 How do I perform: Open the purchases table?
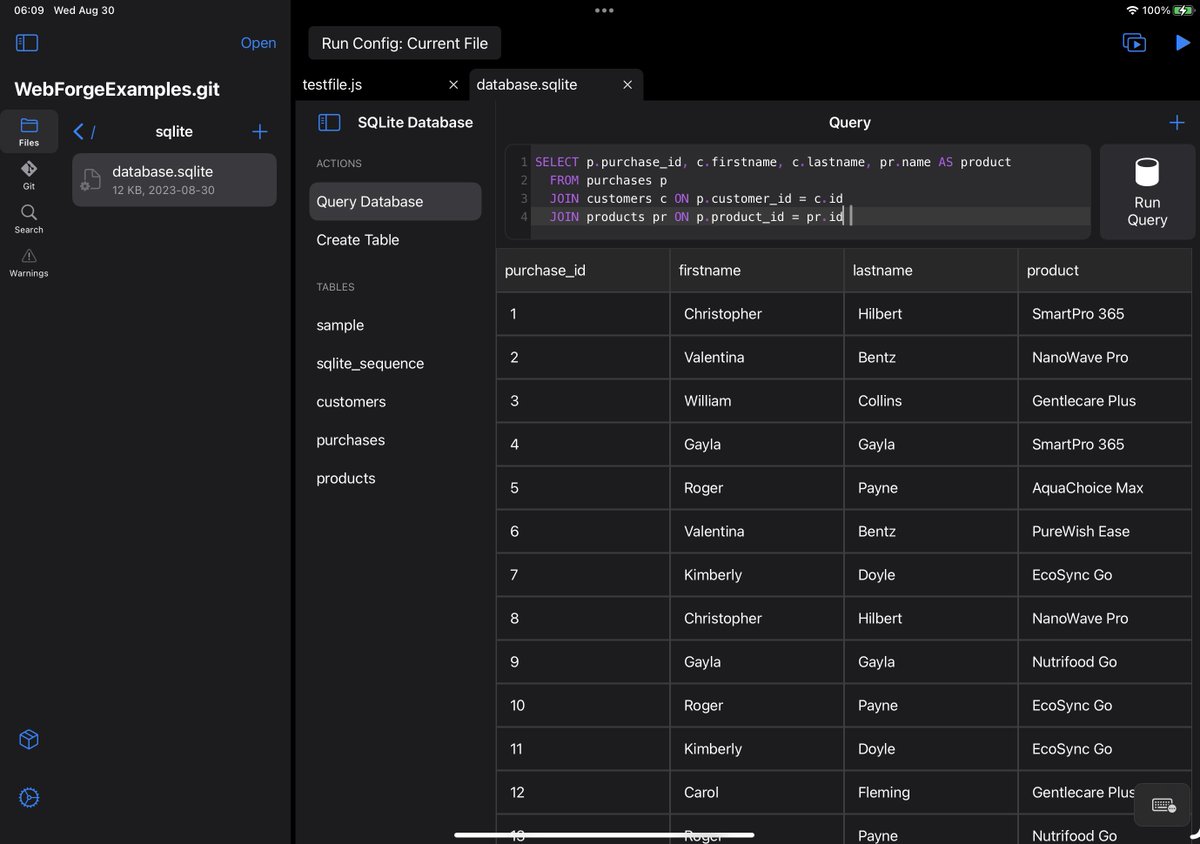(395, 440)
